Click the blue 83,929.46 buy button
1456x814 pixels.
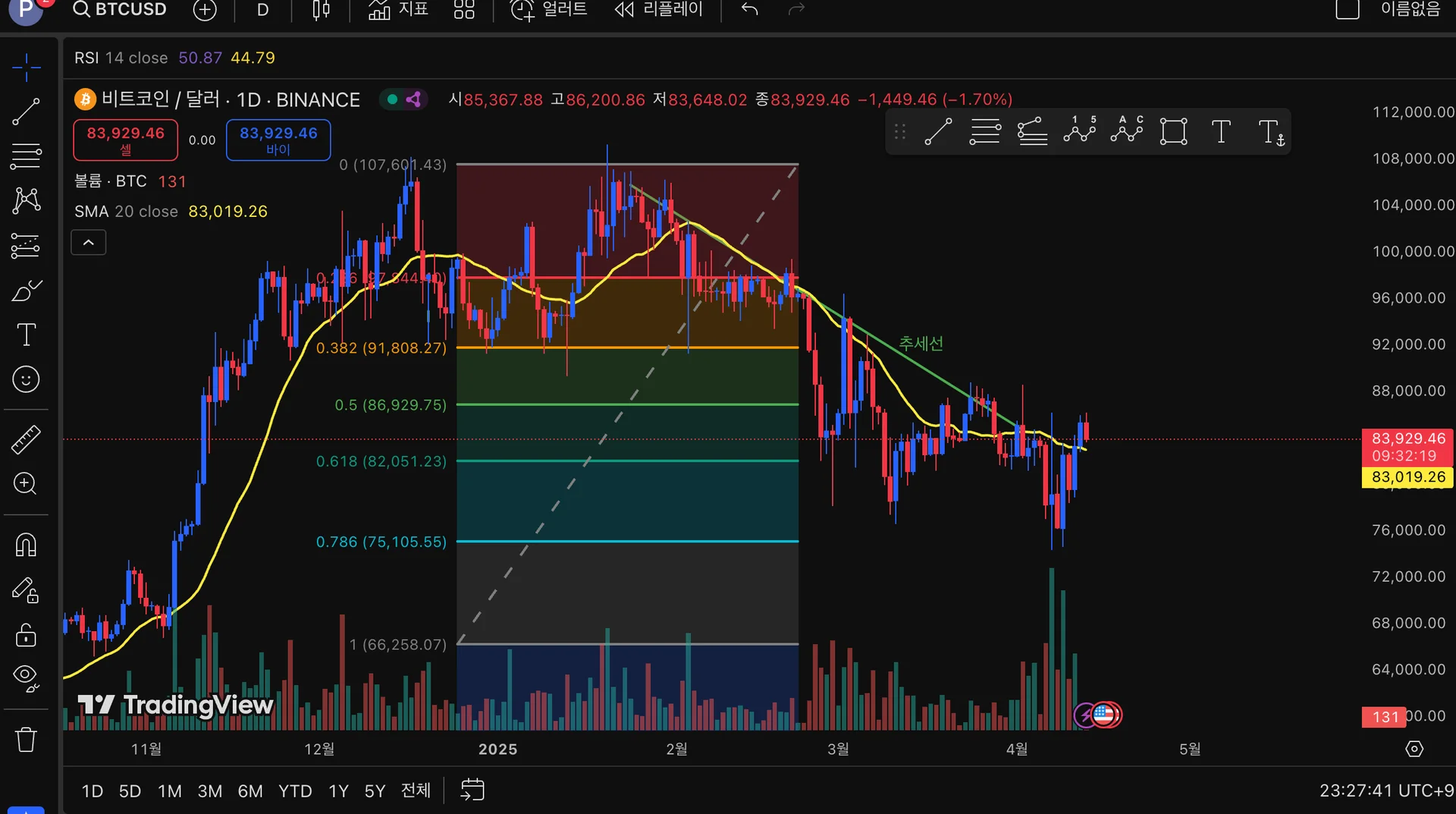278,140
